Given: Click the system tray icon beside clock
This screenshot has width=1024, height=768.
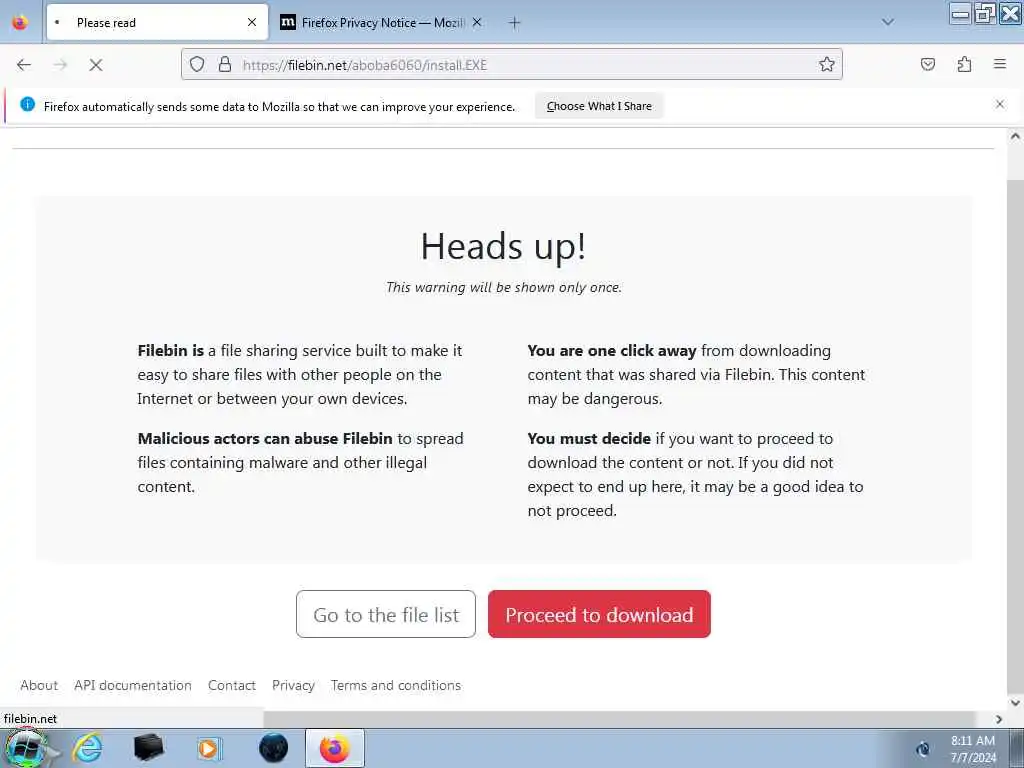Looking at the screenshot, I should [923, 749].
